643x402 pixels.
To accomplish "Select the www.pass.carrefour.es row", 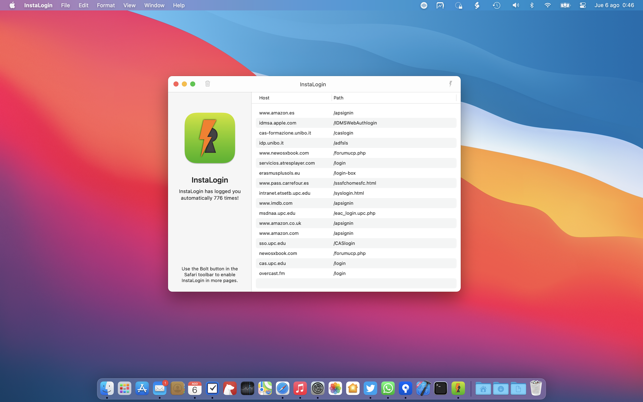I will [x=356, y=183].
